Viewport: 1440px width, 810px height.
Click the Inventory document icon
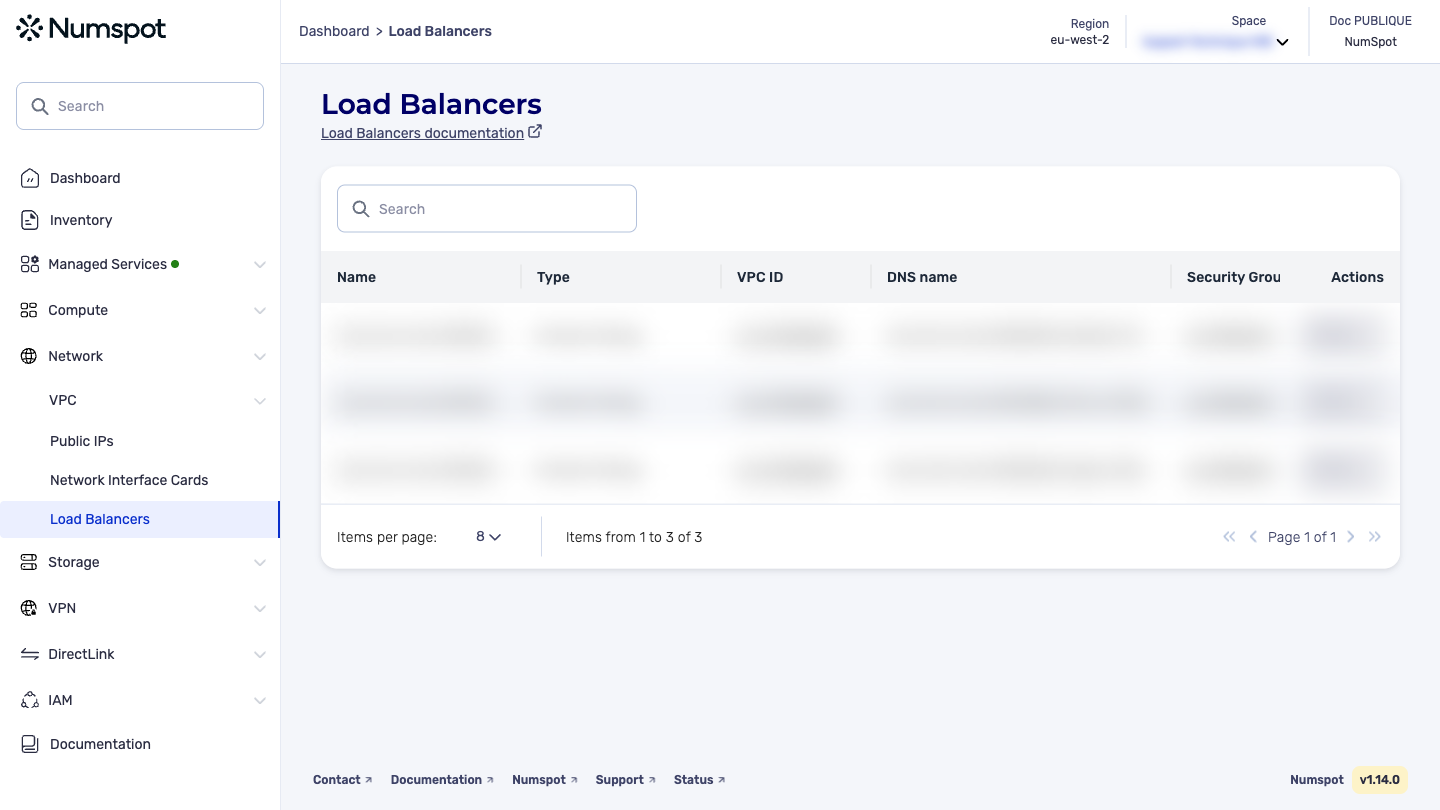pyautogui.click(x=30, y=220)
